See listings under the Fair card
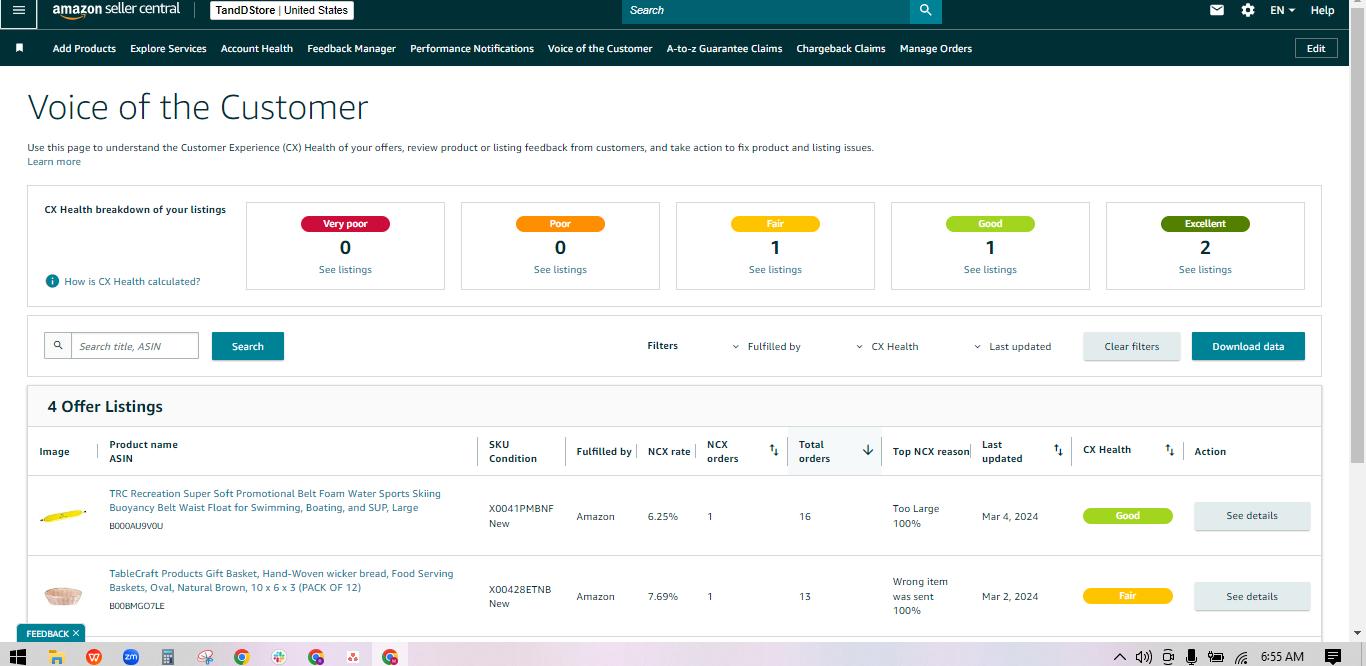This screenshot has height=666, width=1366. [775, 270]
